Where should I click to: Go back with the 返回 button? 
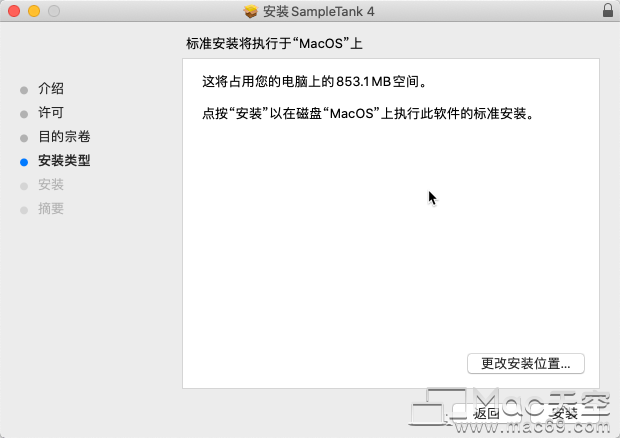pyautogui.click(x=486, y=413)
